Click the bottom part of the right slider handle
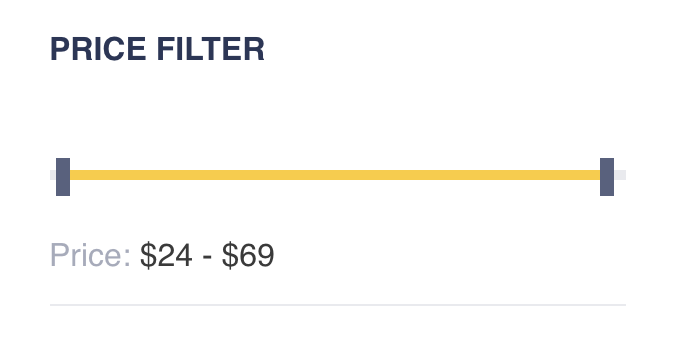Image resolution: width=678 pixels, height=364 pixels. (607, 188)
